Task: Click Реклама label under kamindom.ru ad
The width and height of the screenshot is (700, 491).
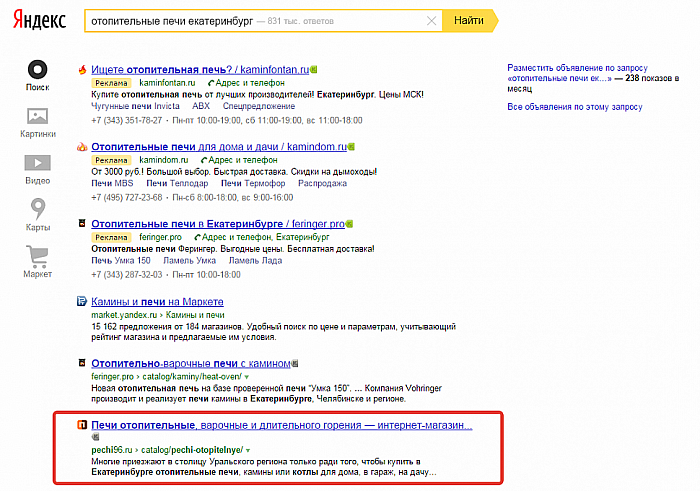Action: click(x=111, y=160)
